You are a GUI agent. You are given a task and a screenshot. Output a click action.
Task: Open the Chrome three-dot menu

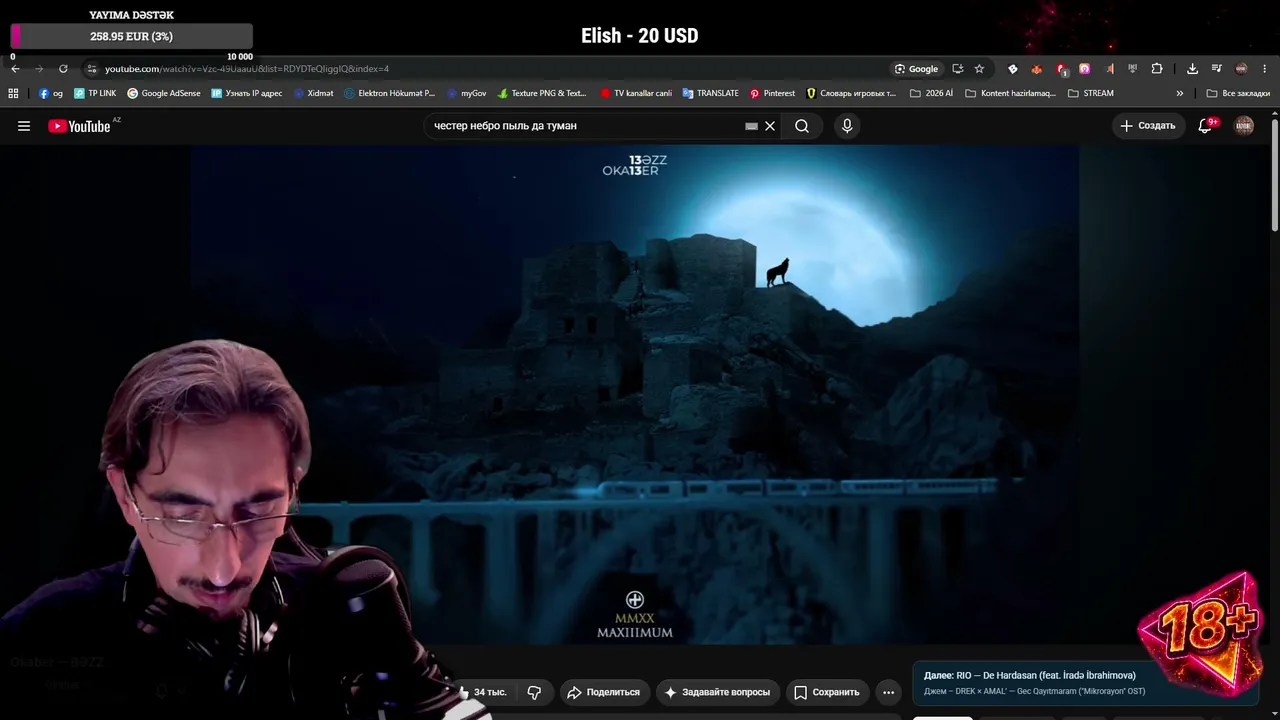pos(1266,69)
